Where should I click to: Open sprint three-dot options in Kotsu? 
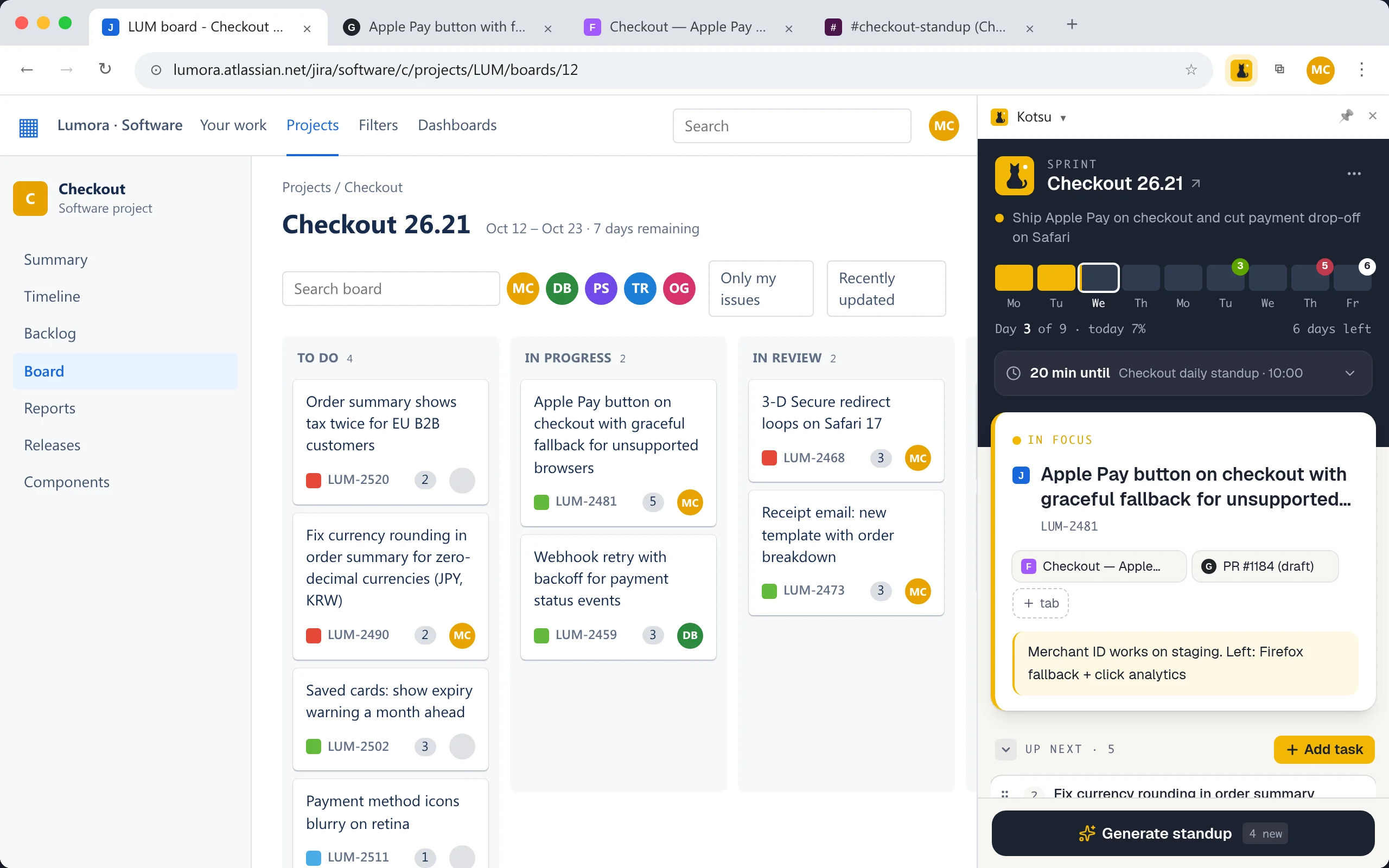[1354, 174]
